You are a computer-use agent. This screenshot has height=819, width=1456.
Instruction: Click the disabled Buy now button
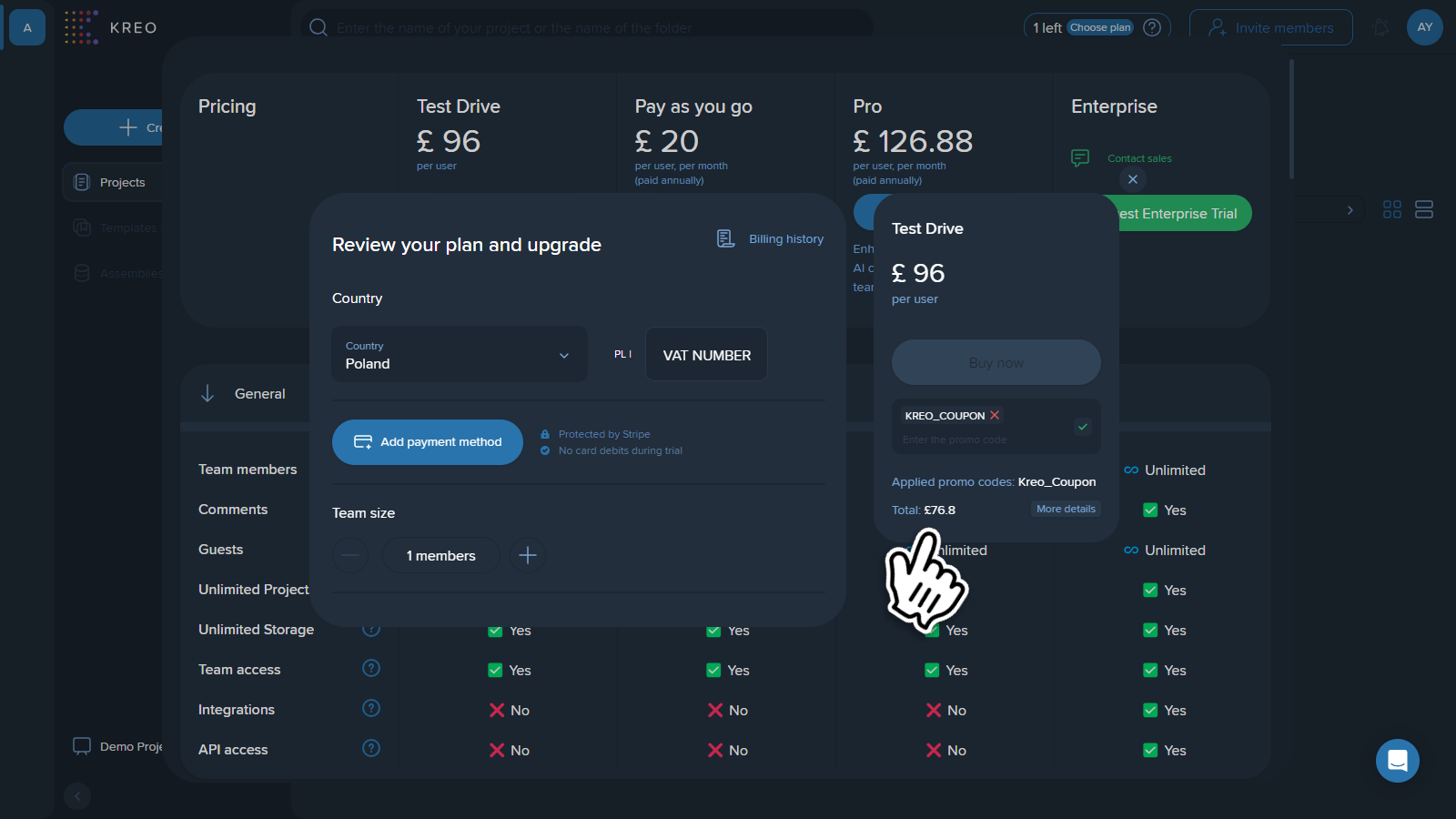point(996,362)
